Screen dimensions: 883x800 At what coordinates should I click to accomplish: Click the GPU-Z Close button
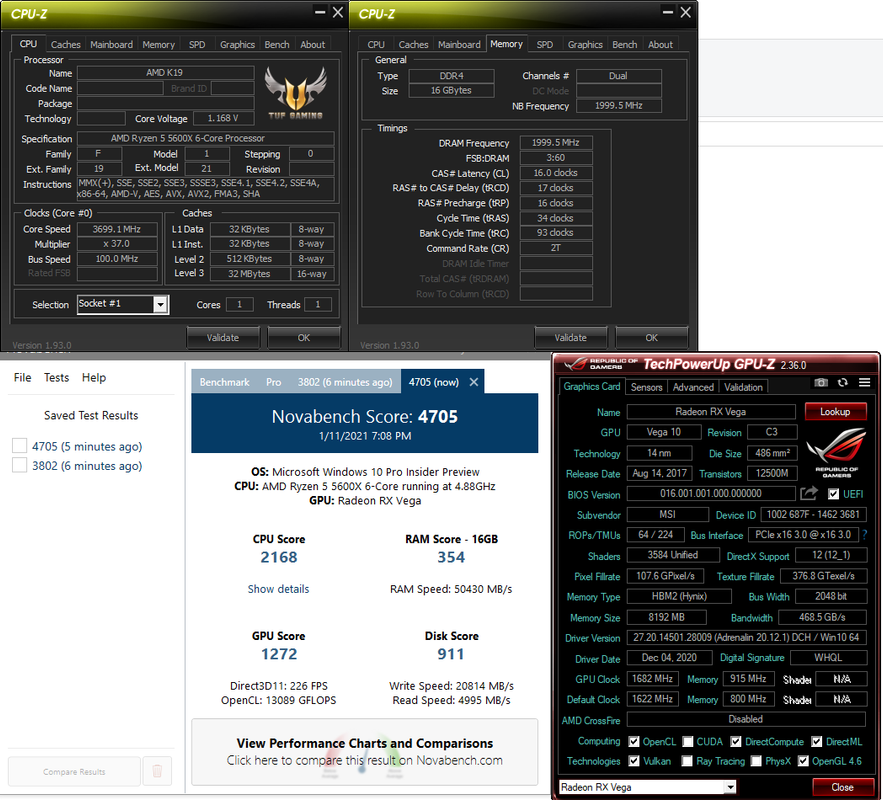842,787
